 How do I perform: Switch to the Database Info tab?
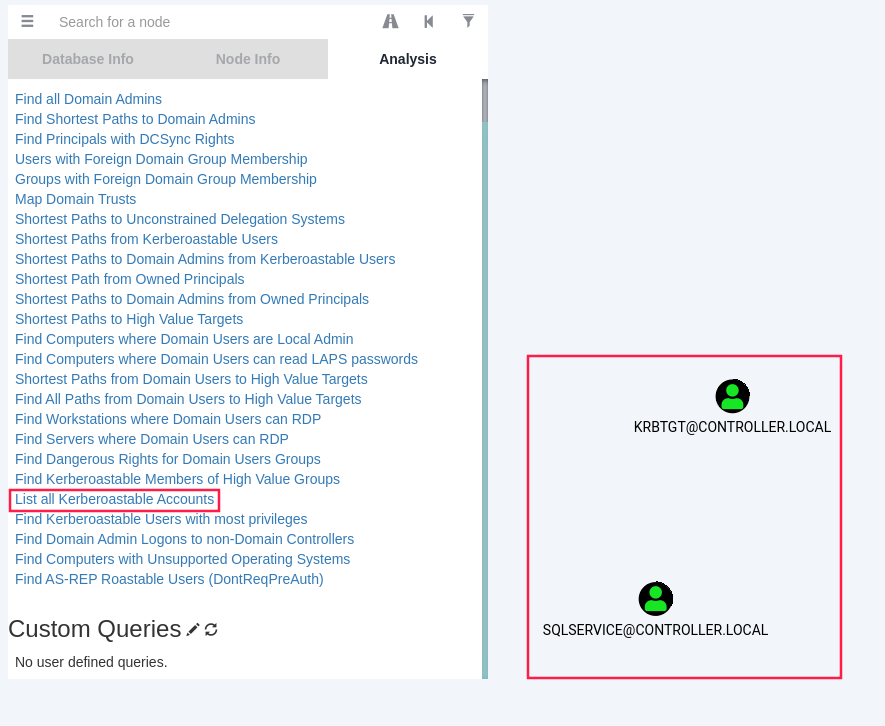pos(88,59)
